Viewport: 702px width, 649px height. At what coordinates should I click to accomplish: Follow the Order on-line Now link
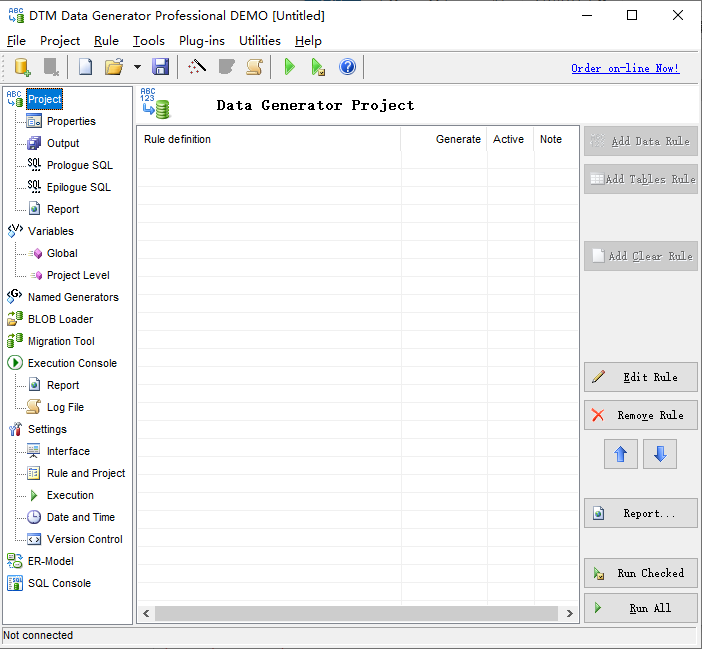coord(625,68)
